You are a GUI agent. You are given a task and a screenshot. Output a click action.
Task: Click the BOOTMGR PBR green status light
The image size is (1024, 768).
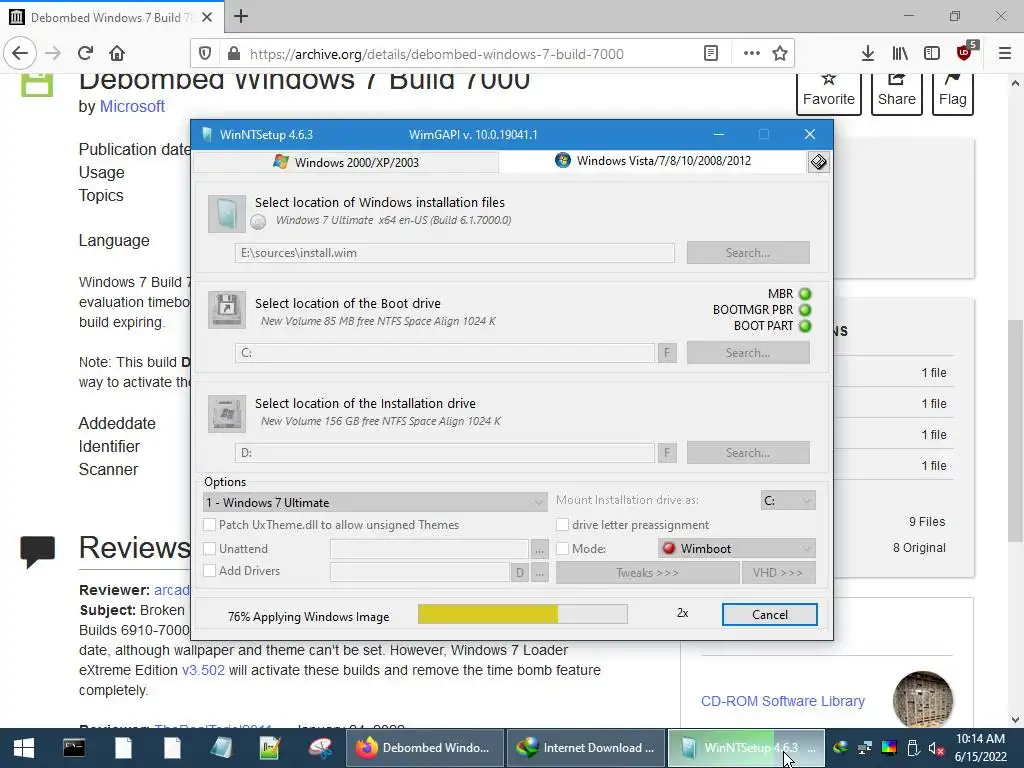pyautogui.click(x=805, y=310)
